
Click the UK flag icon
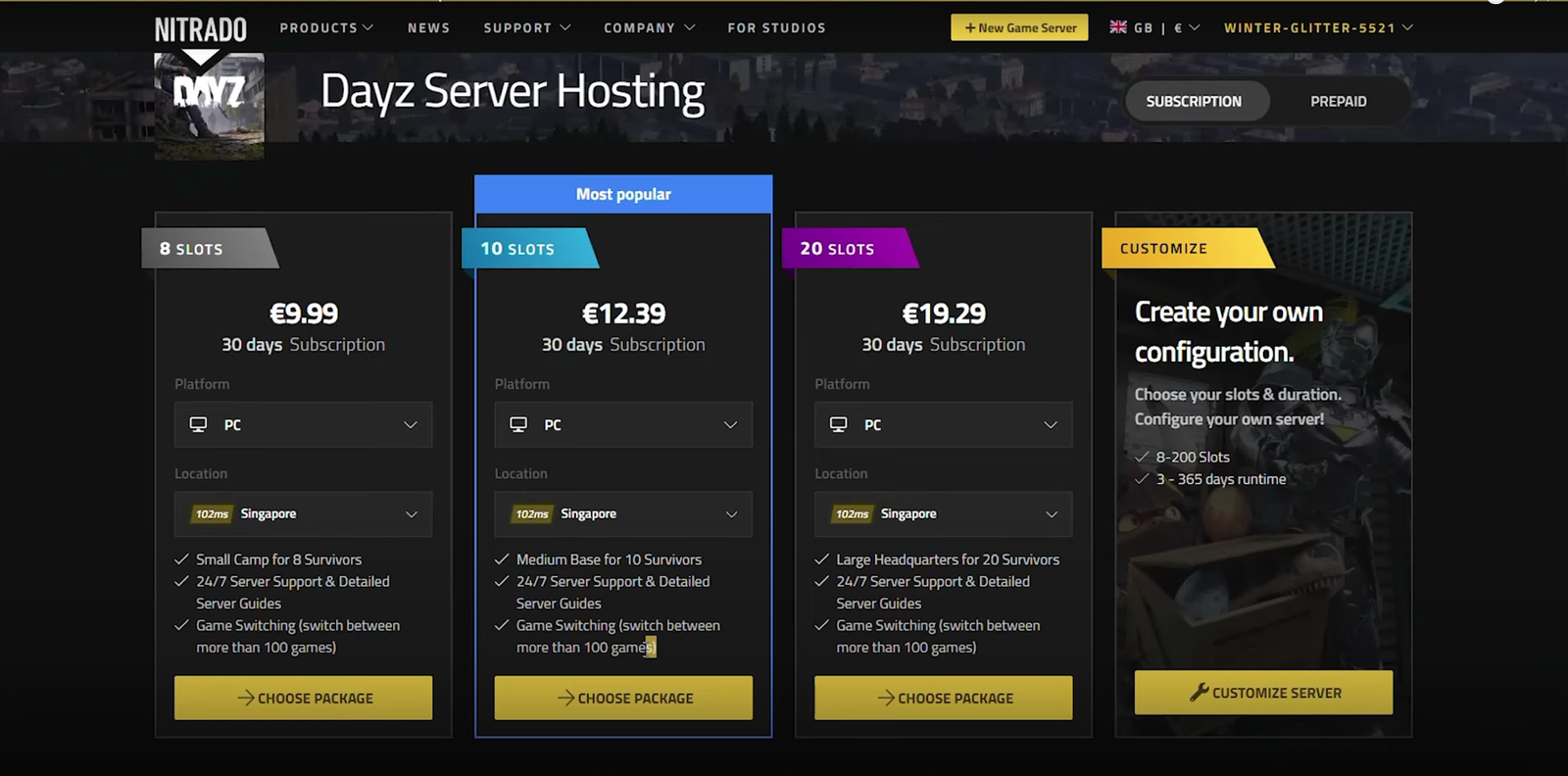(1118, 27)
